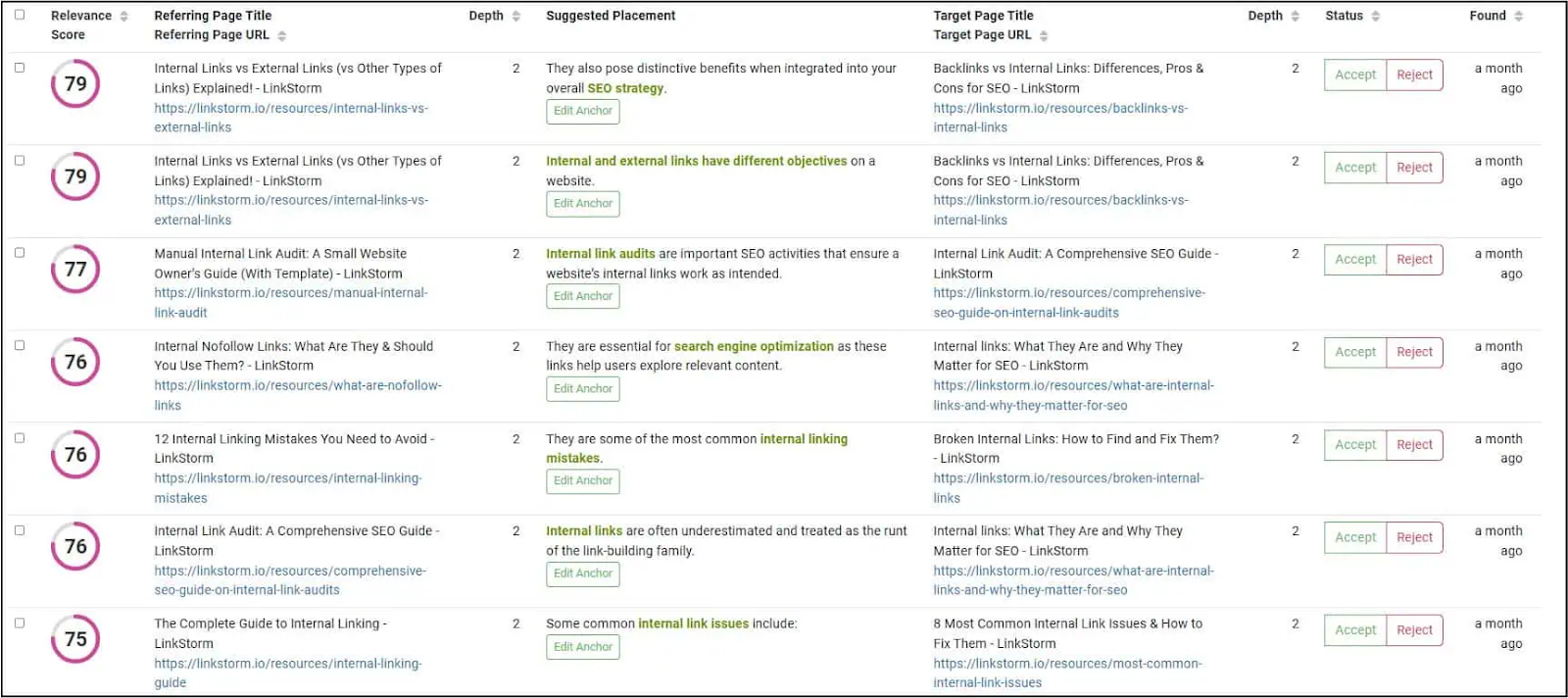
Task: Click the 'SEO strategy' anchor text
Action: tap(625, 88)
